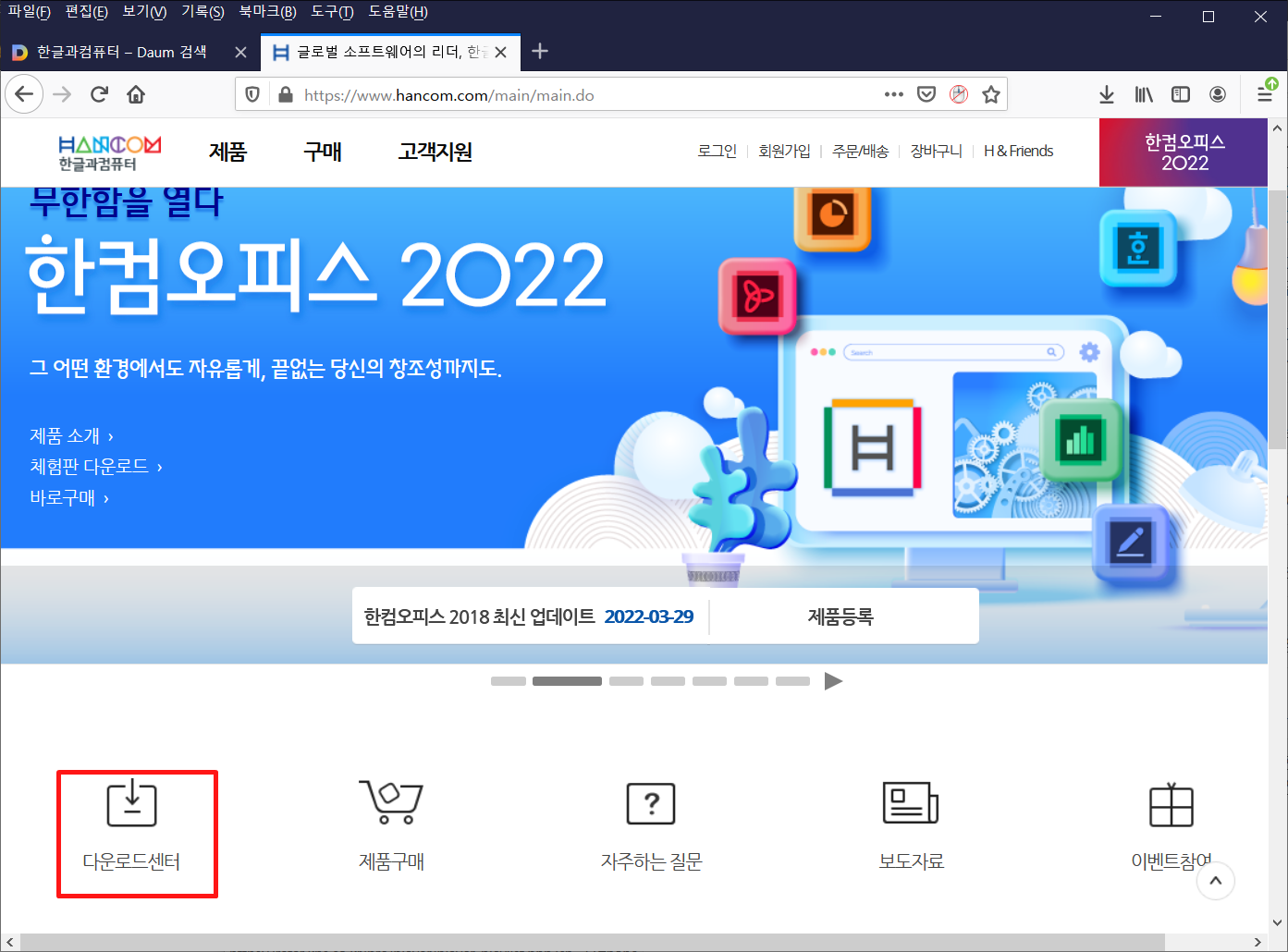Viewport: 1288px width, 952px height.
Task: Open the 주문/배송 link
Action: (860, 151)
